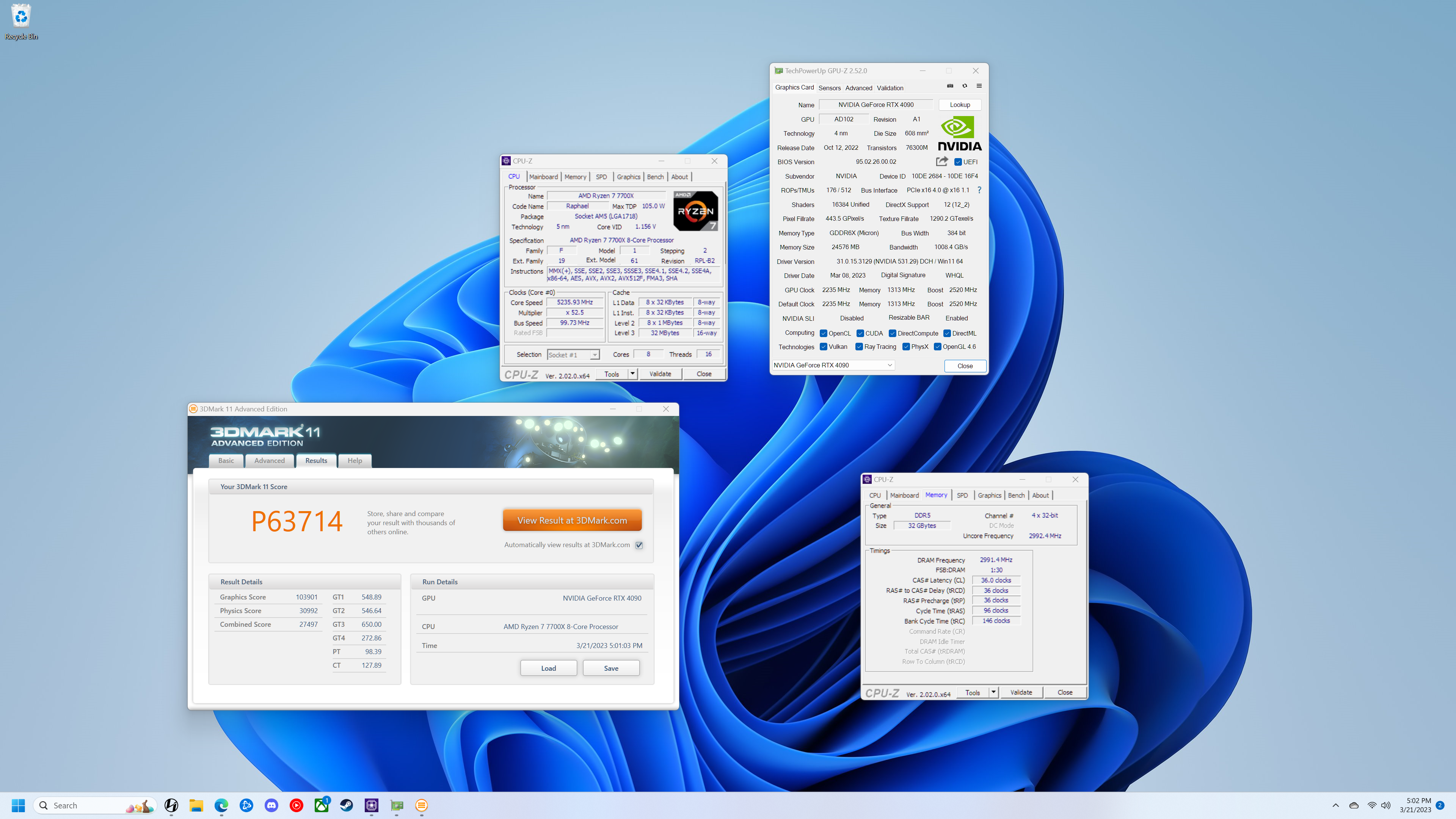Open the GPU-Z hamburger menu
The width and height of the screenshot is (1456, 819).
pyautogui.click(x=979, y=86)
